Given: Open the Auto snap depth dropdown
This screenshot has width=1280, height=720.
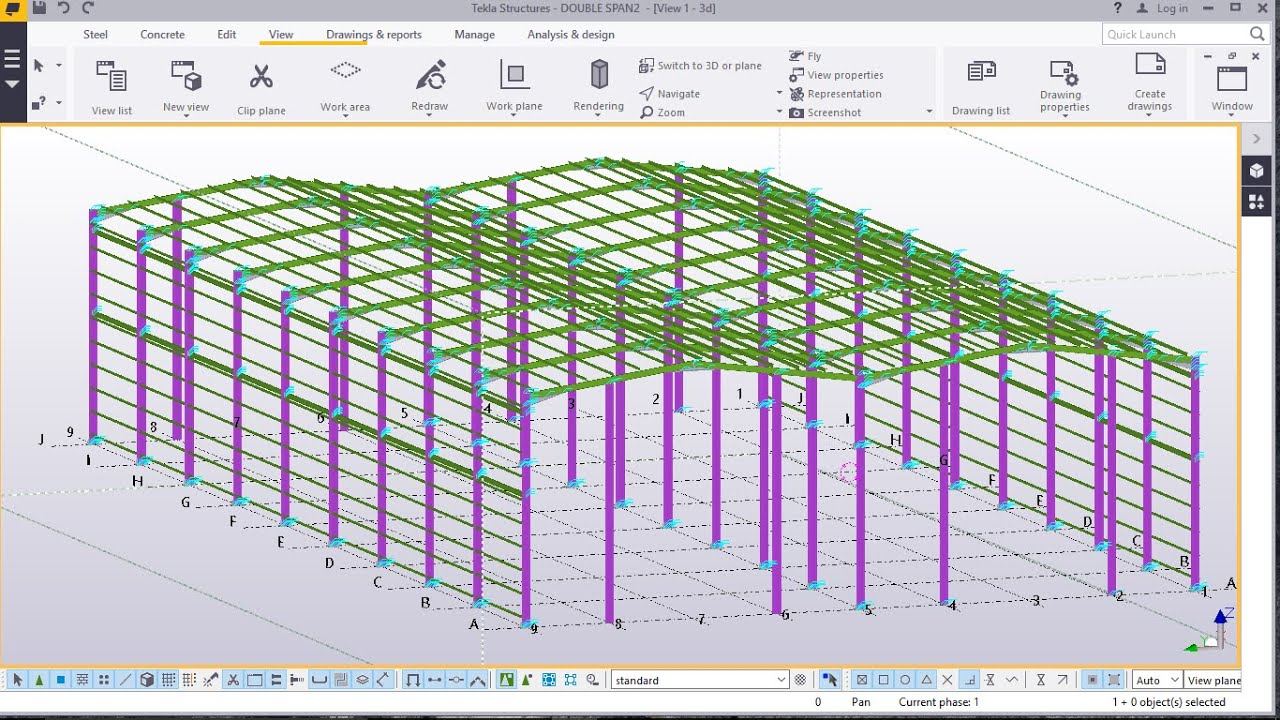Looking at the screenshot, I should (1173, 680).
